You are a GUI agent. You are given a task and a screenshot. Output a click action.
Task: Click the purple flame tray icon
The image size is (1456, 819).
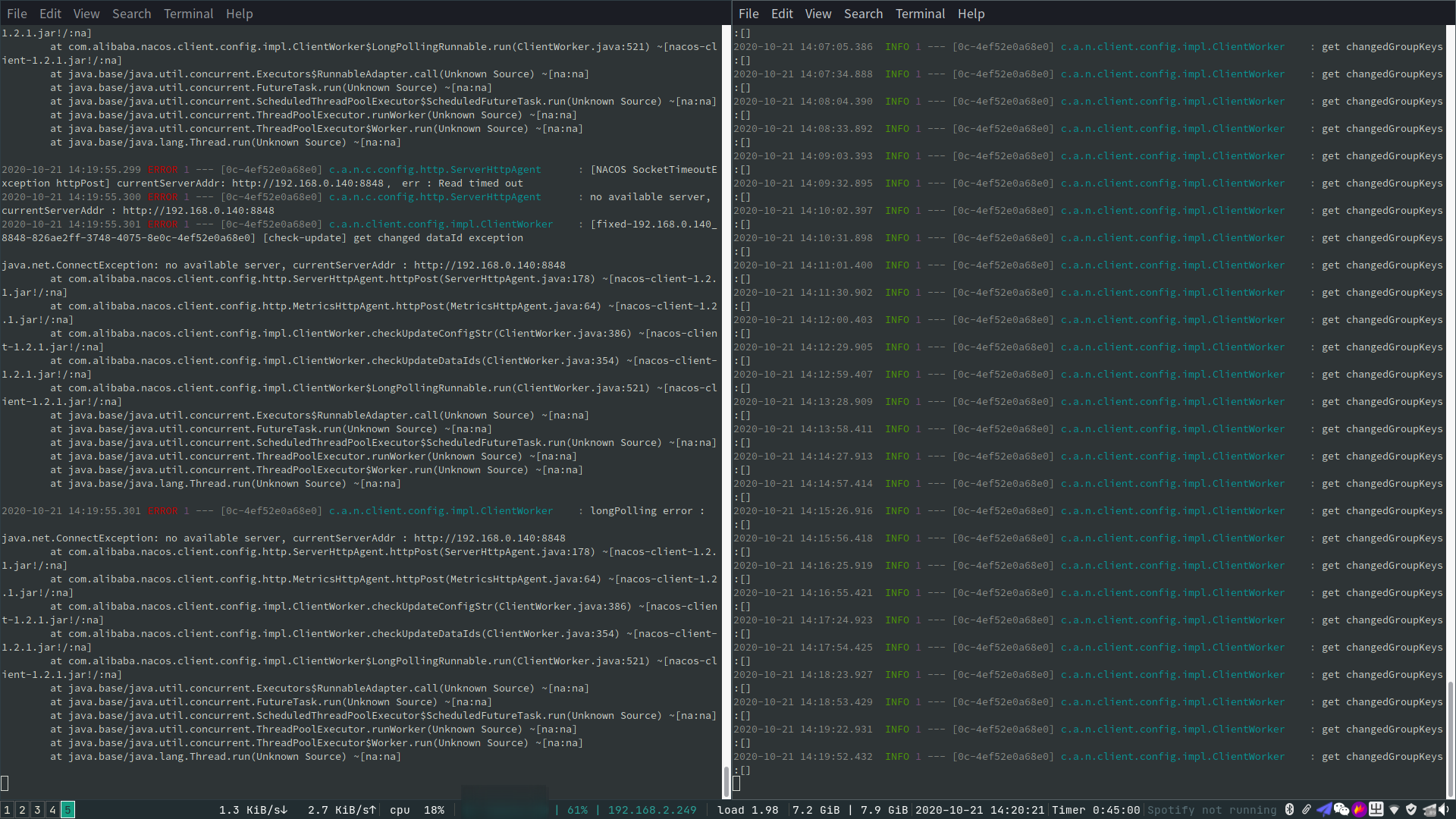(x=1359, y=809)
